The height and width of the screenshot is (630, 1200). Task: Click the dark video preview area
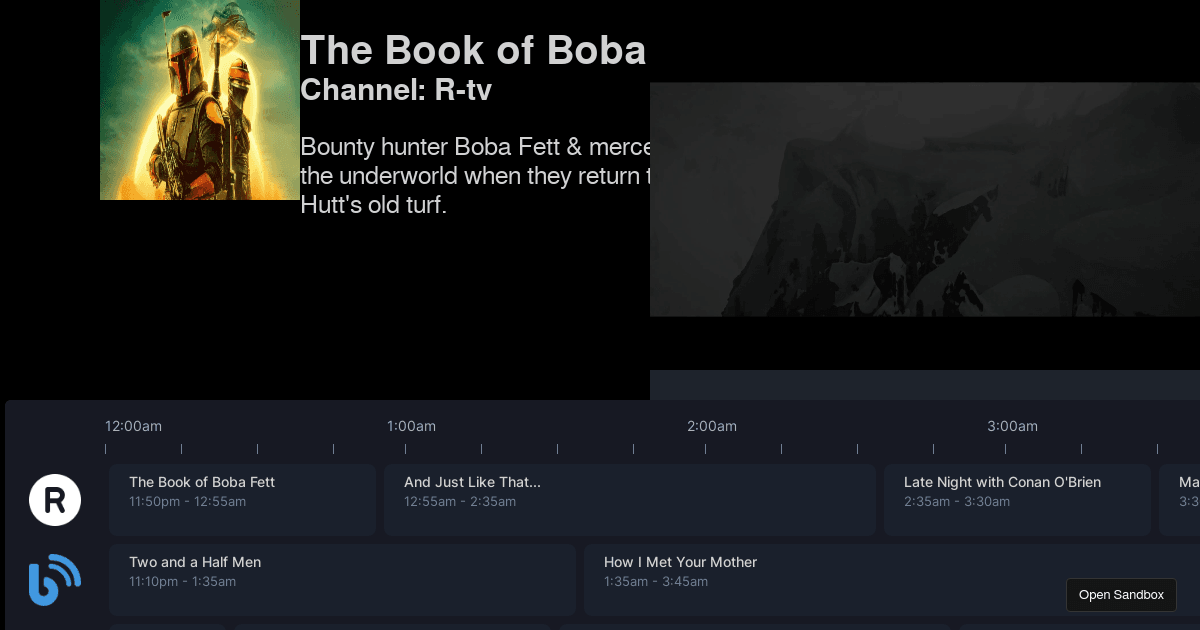924,200
